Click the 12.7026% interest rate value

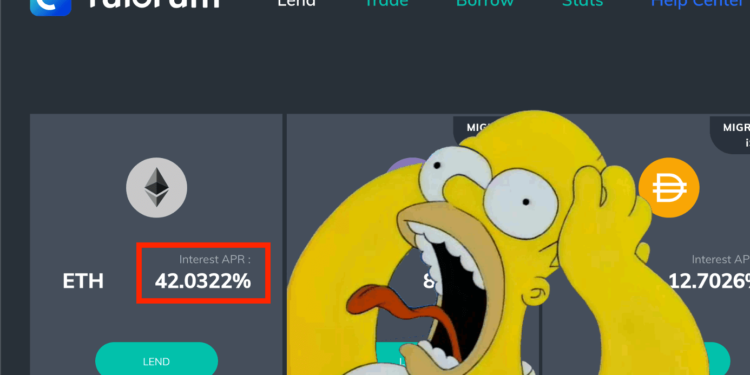709,281
